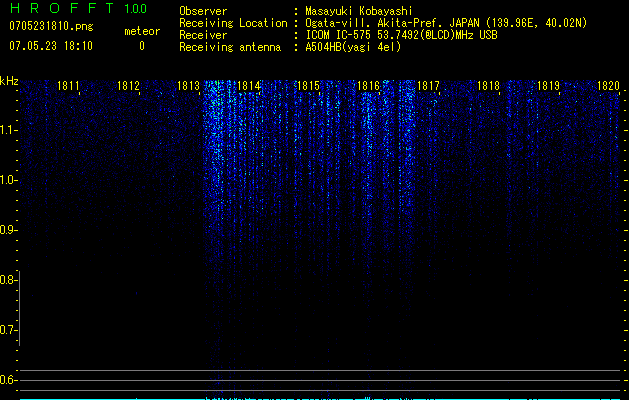Click the 1817 time marker

(428, 86)
